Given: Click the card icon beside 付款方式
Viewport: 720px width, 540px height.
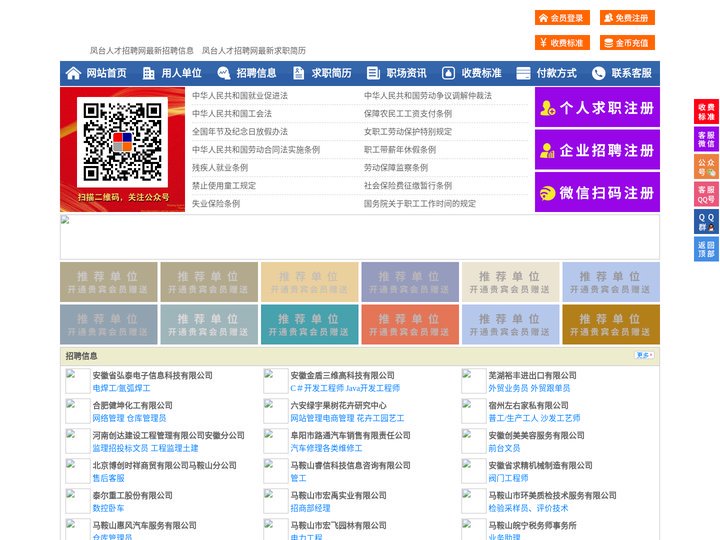Looking at the screenshot, I should pos(523,73).
